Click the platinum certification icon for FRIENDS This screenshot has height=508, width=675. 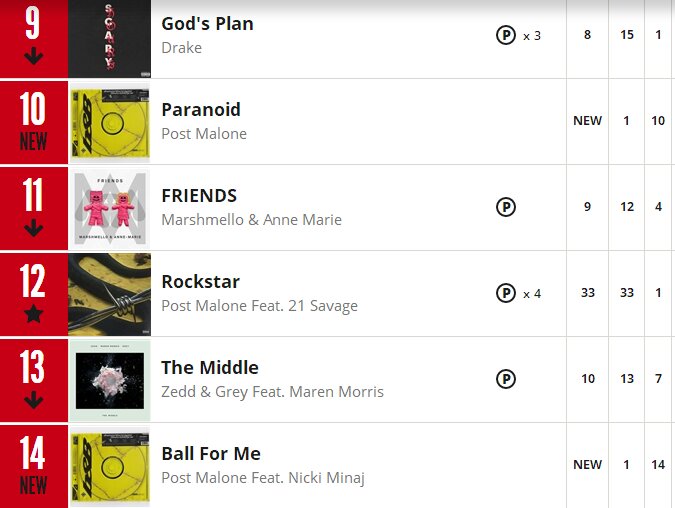(506, 208)
